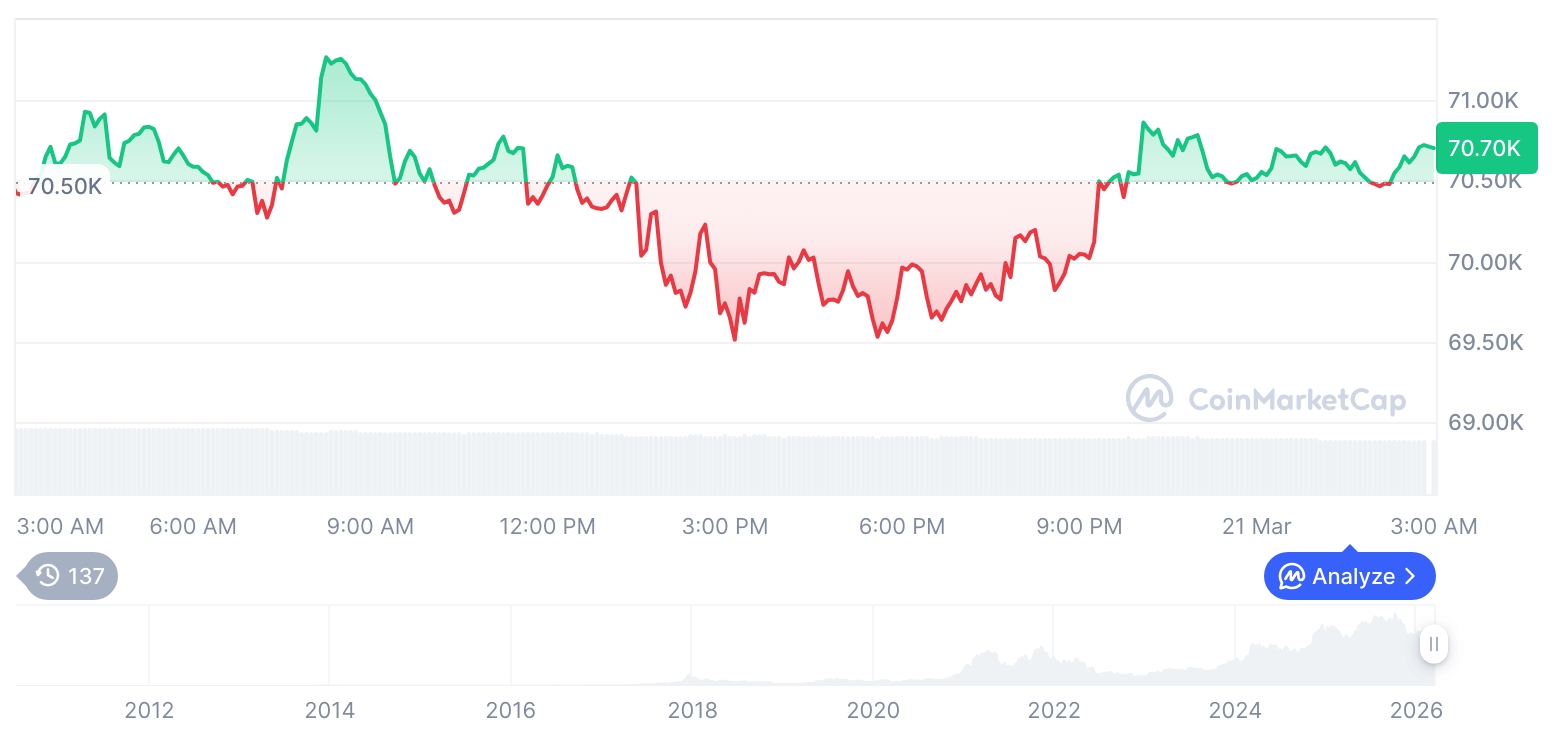
Task: Click the CoinMarketCap AI icon in Analyze button
Action: click(x=1292, y=577)
